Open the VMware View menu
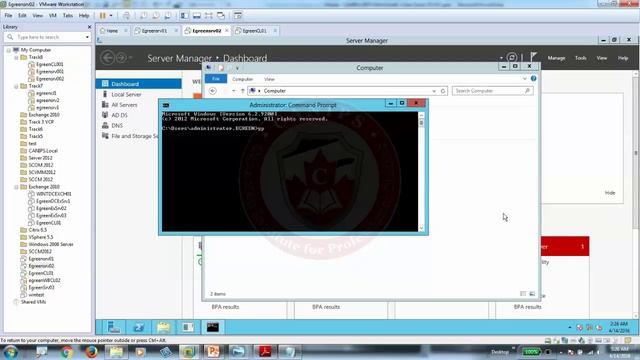Image resolution: width=640 pixels, height=360 pixels. point(37,16)
